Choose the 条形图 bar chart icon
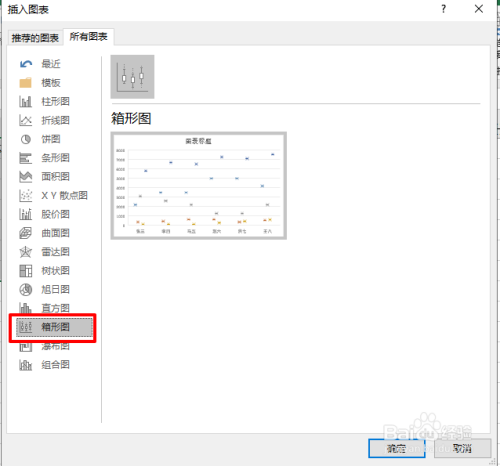Image resolution: width=500 pixels, height=466 pixels. (x=26, y=158)
